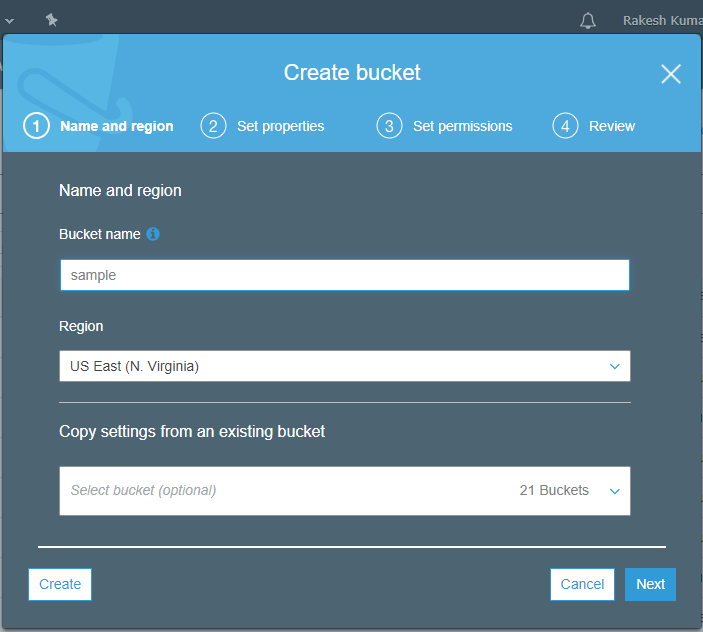Click the notifications bell icon
This screenshot has width=703, height=632.
pos(588,21)
